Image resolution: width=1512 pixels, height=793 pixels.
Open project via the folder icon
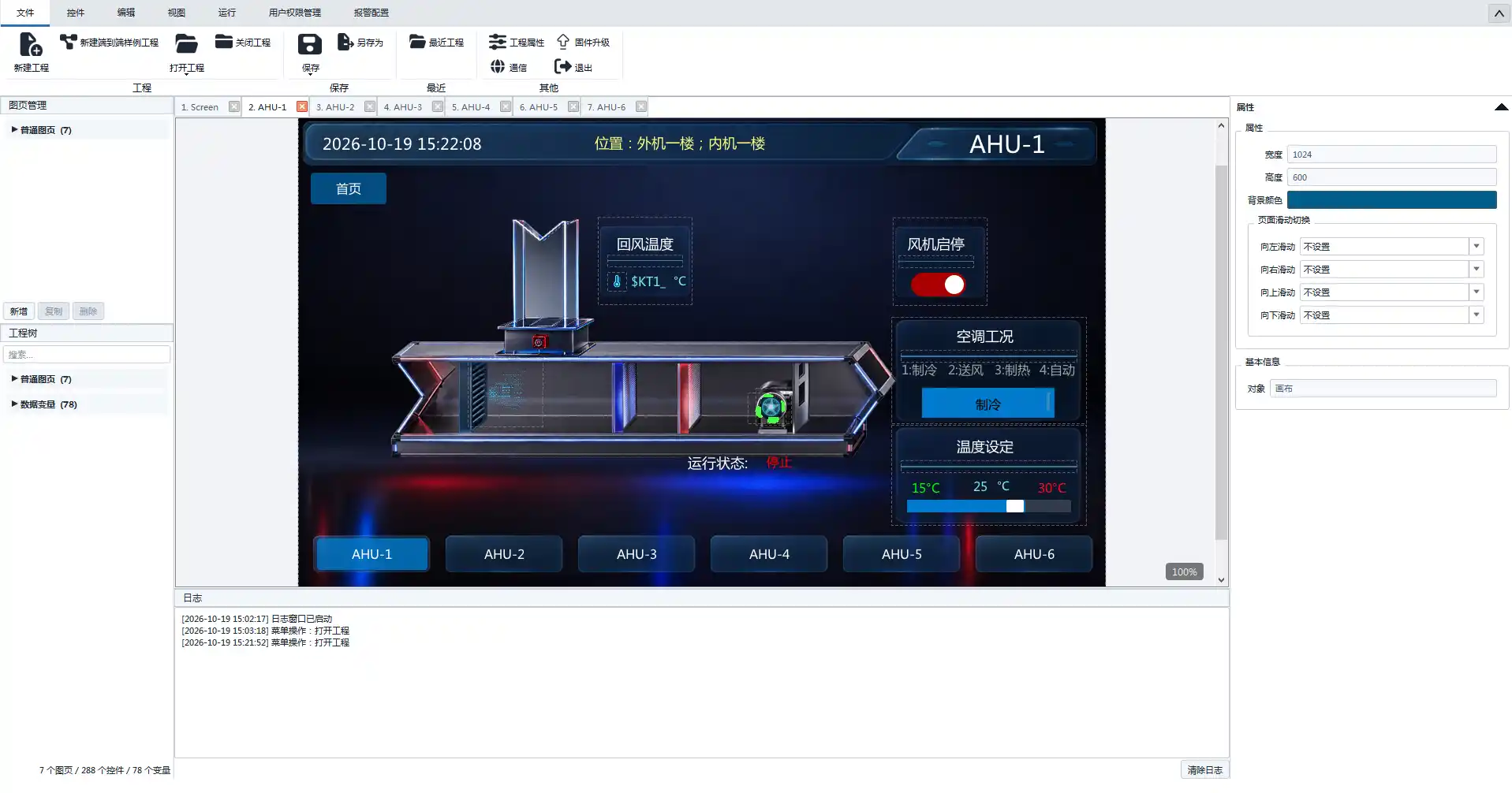186,43
